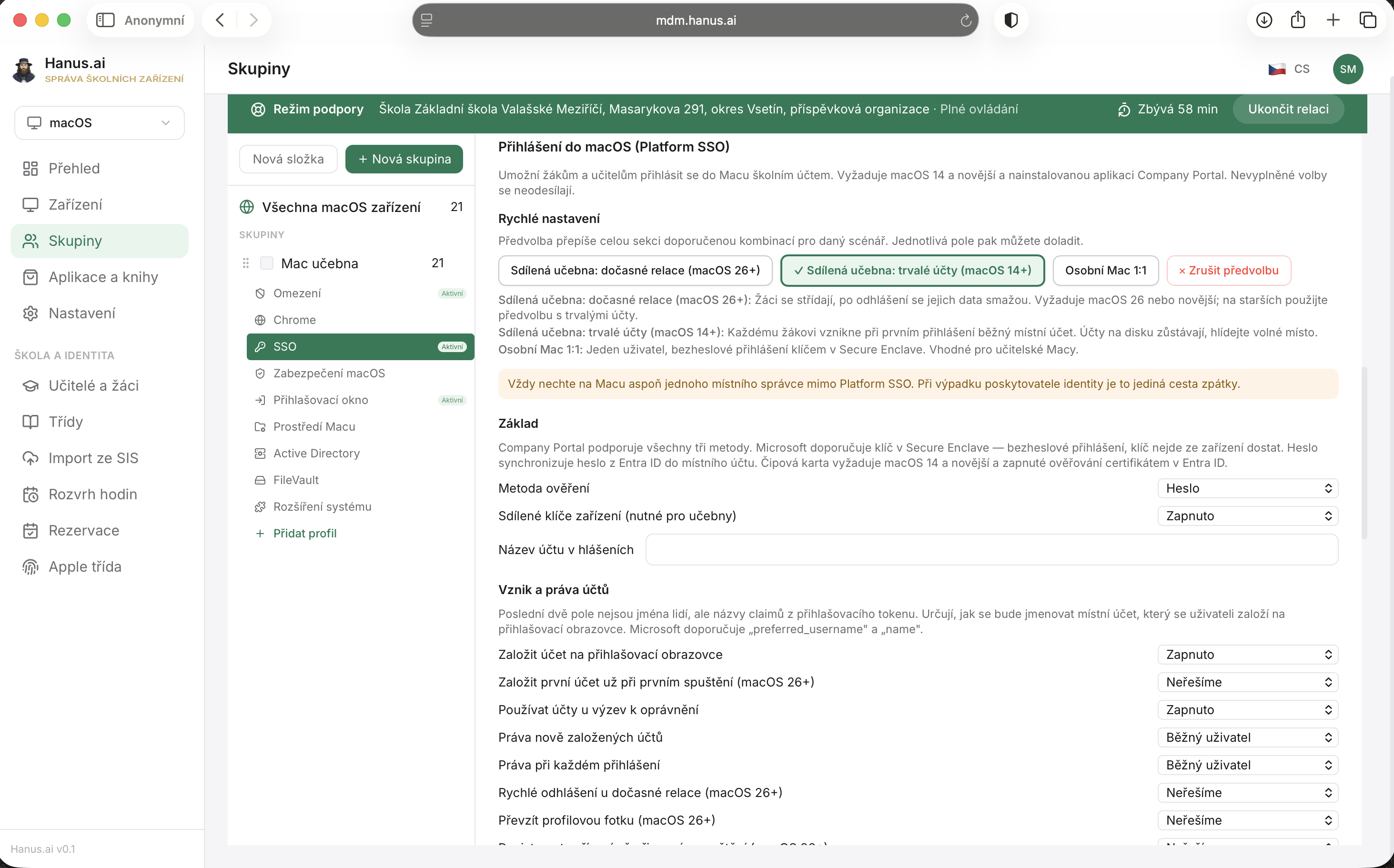Click the key icon on SSO
1394x868 pixels.
260,347
